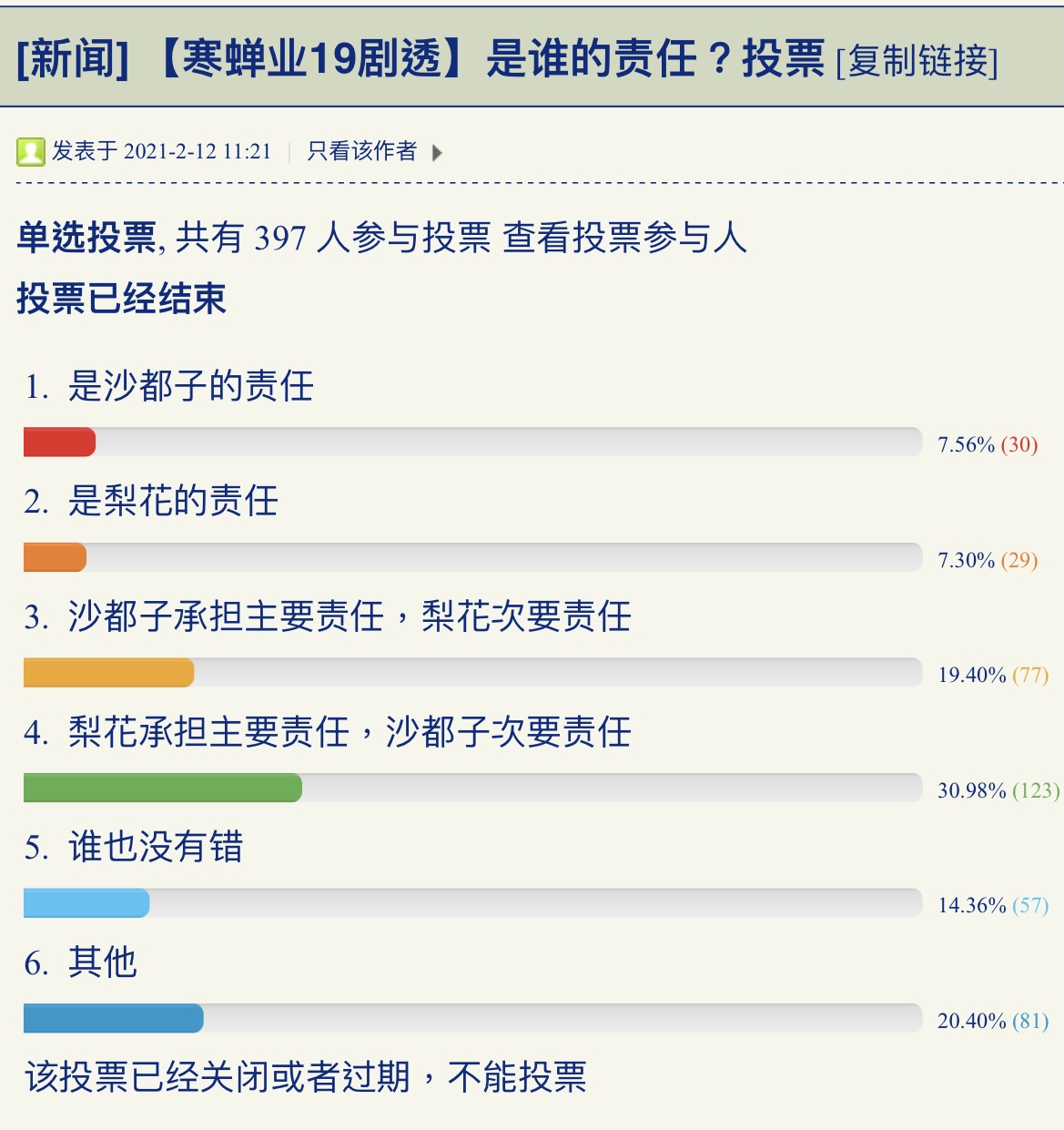
Task: Click the light blue 14.36% poll bar
Action: pyautogui.click(x=86, y=902)
